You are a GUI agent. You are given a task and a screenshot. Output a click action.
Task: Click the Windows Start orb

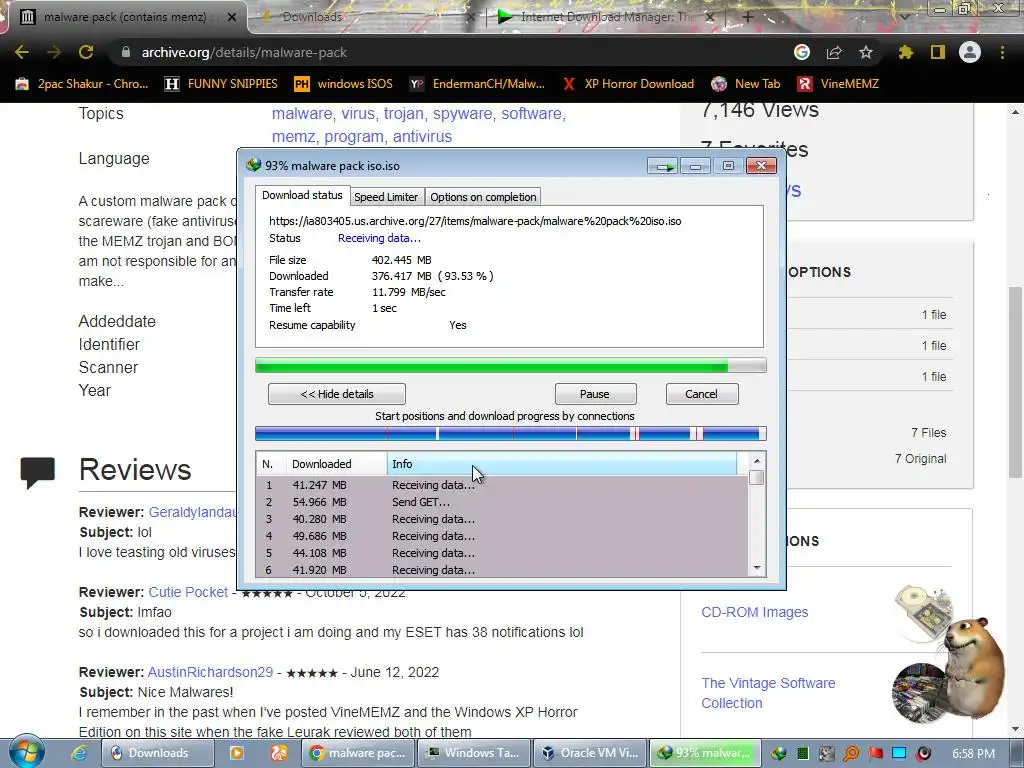26,752
